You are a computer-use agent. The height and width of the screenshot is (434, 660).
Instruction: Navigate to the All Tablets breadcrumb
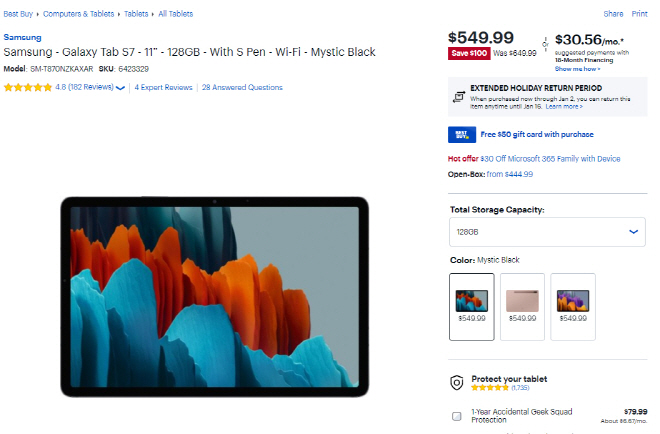pos(176,14)
